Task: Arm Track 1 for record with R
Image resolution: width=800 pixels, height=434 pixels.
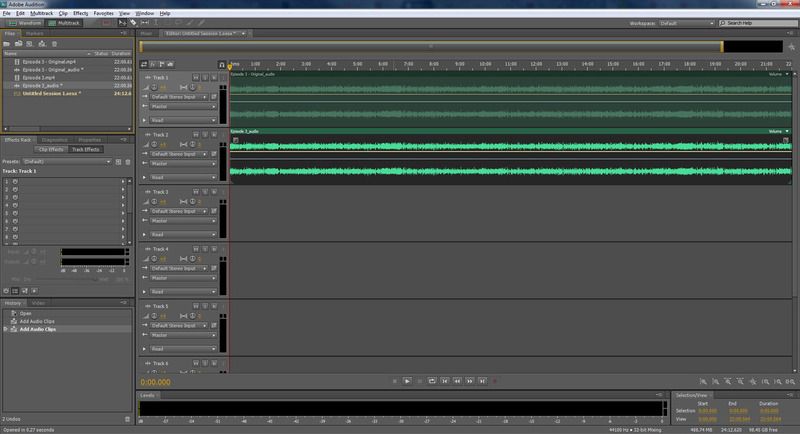Action: tap(214, 78)
